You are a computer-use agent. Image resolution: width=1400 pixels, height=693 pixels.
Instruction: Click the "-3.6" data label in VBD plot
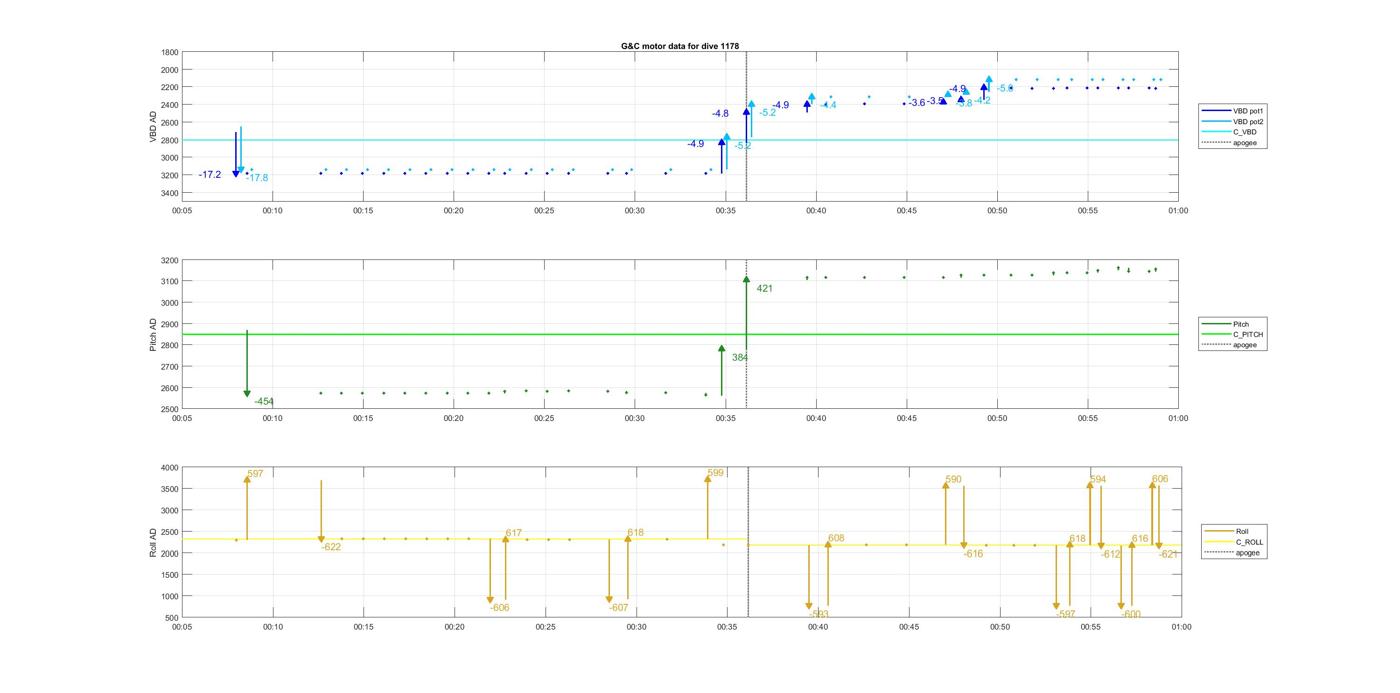click(917, 103)
